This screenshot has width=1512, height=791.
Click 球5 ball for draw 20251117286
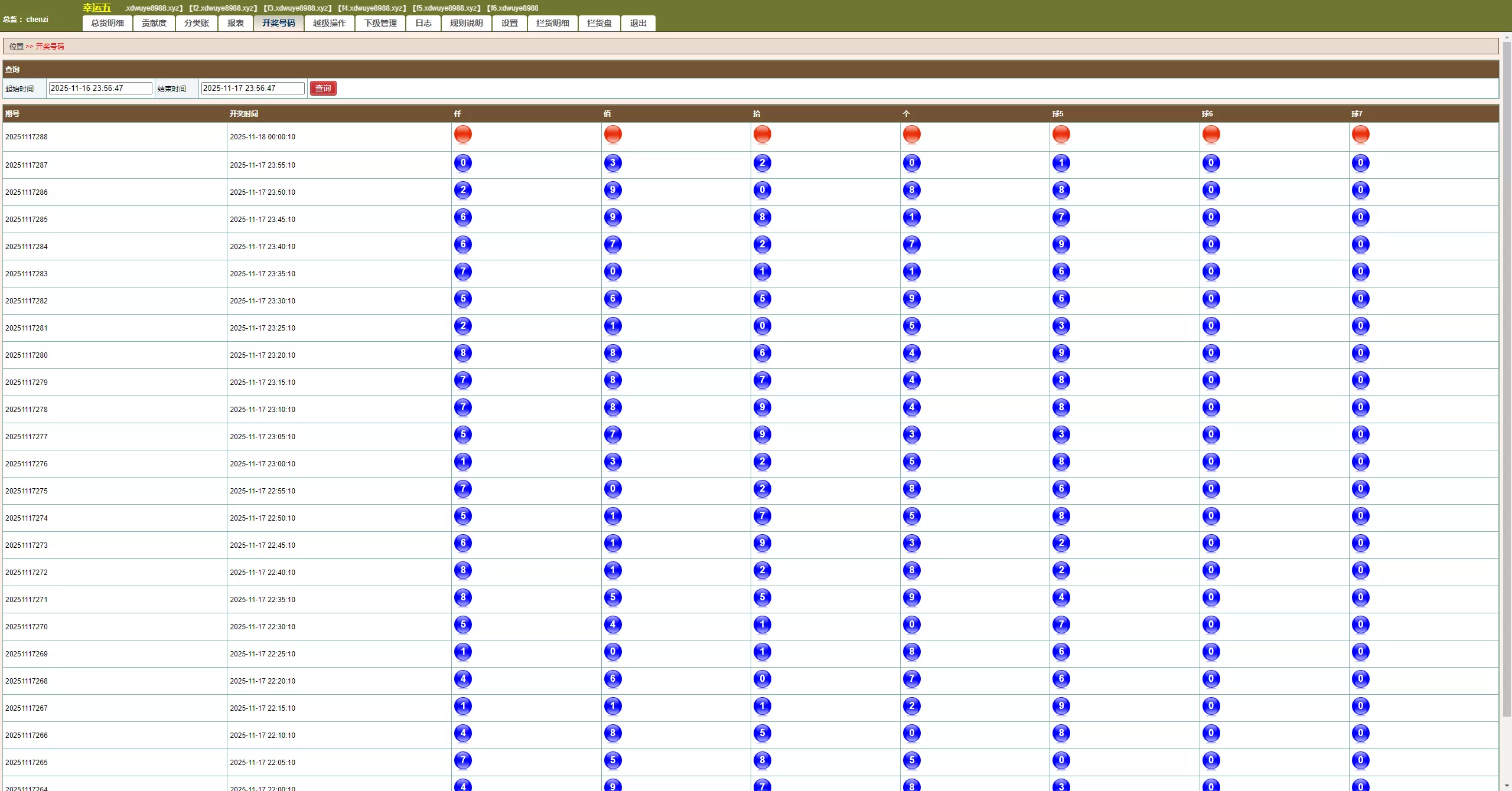click(x=1061, y=190)
